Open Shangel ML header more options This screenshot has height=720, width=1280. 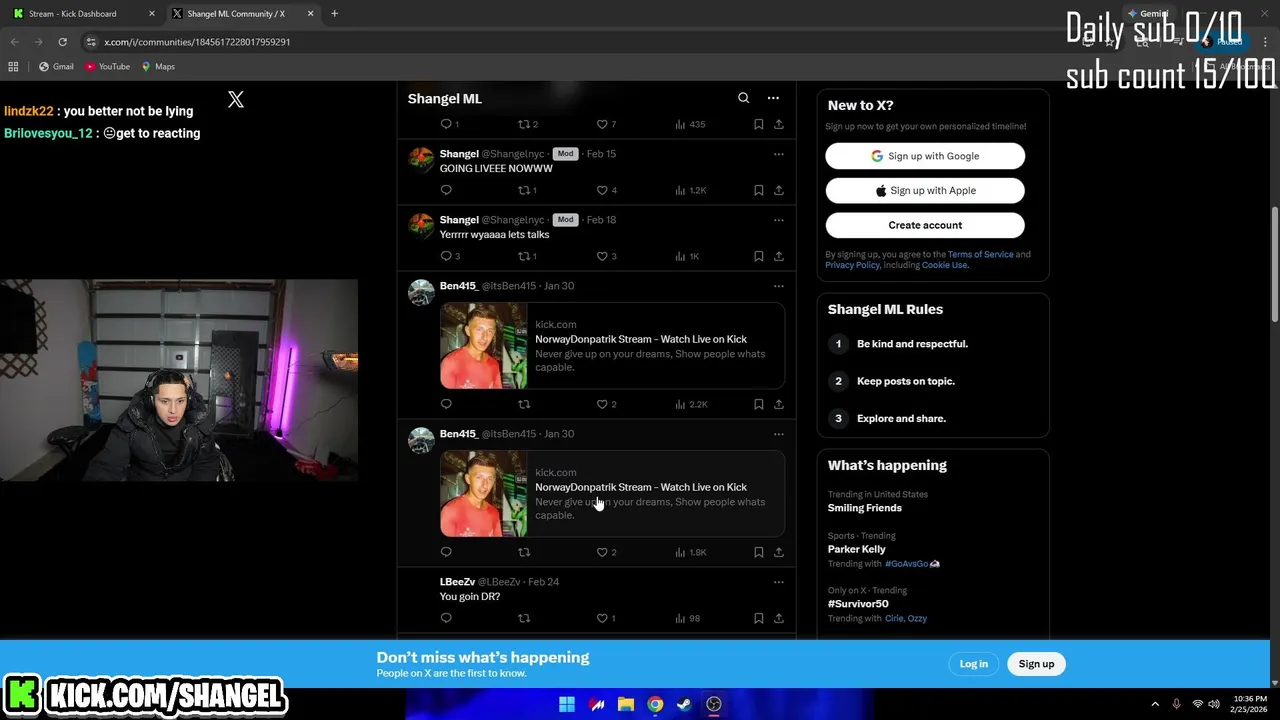(x=773, y=98)
